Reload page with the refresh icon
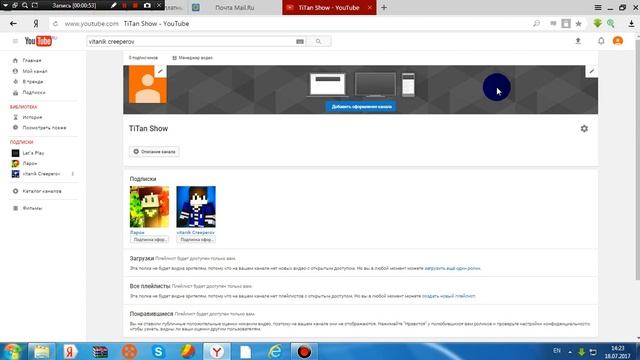640x360 pixels. coord(55,24)
